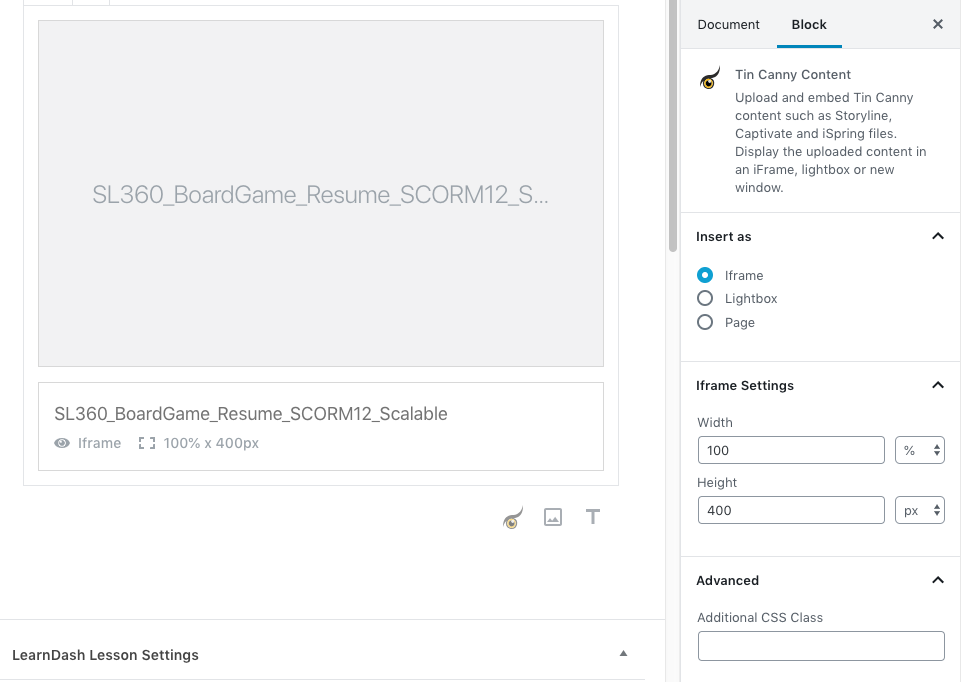Collapse the Insert as section

click(937, 237)
